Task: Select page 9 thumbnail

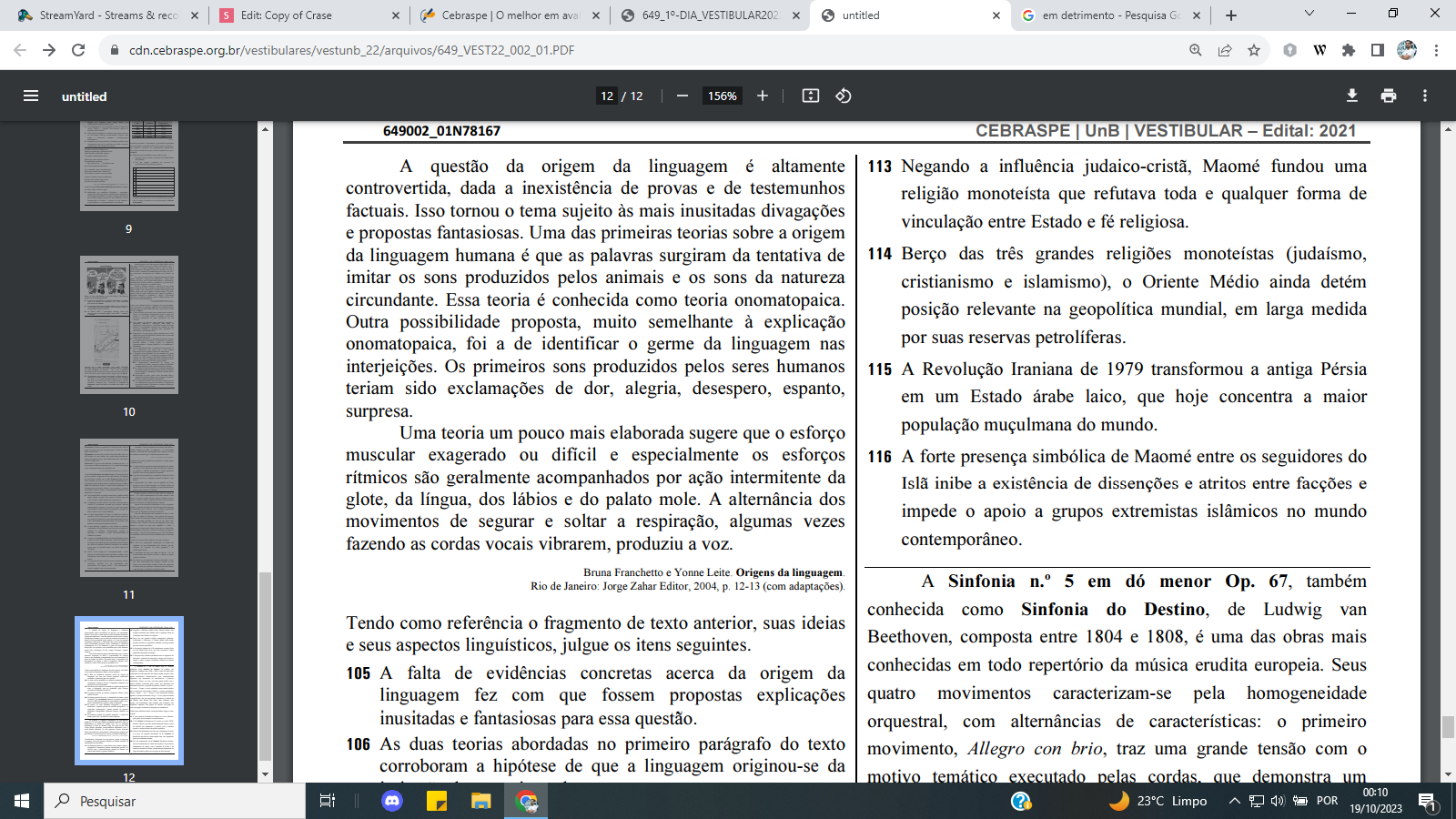Action: tap(129, 166)
